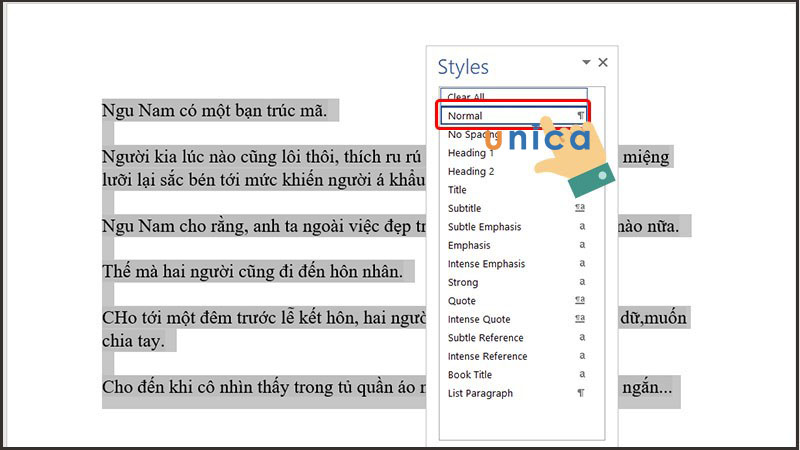Close the Styles pane
Viewport: 800px width, 450px height.
point(603,62)
